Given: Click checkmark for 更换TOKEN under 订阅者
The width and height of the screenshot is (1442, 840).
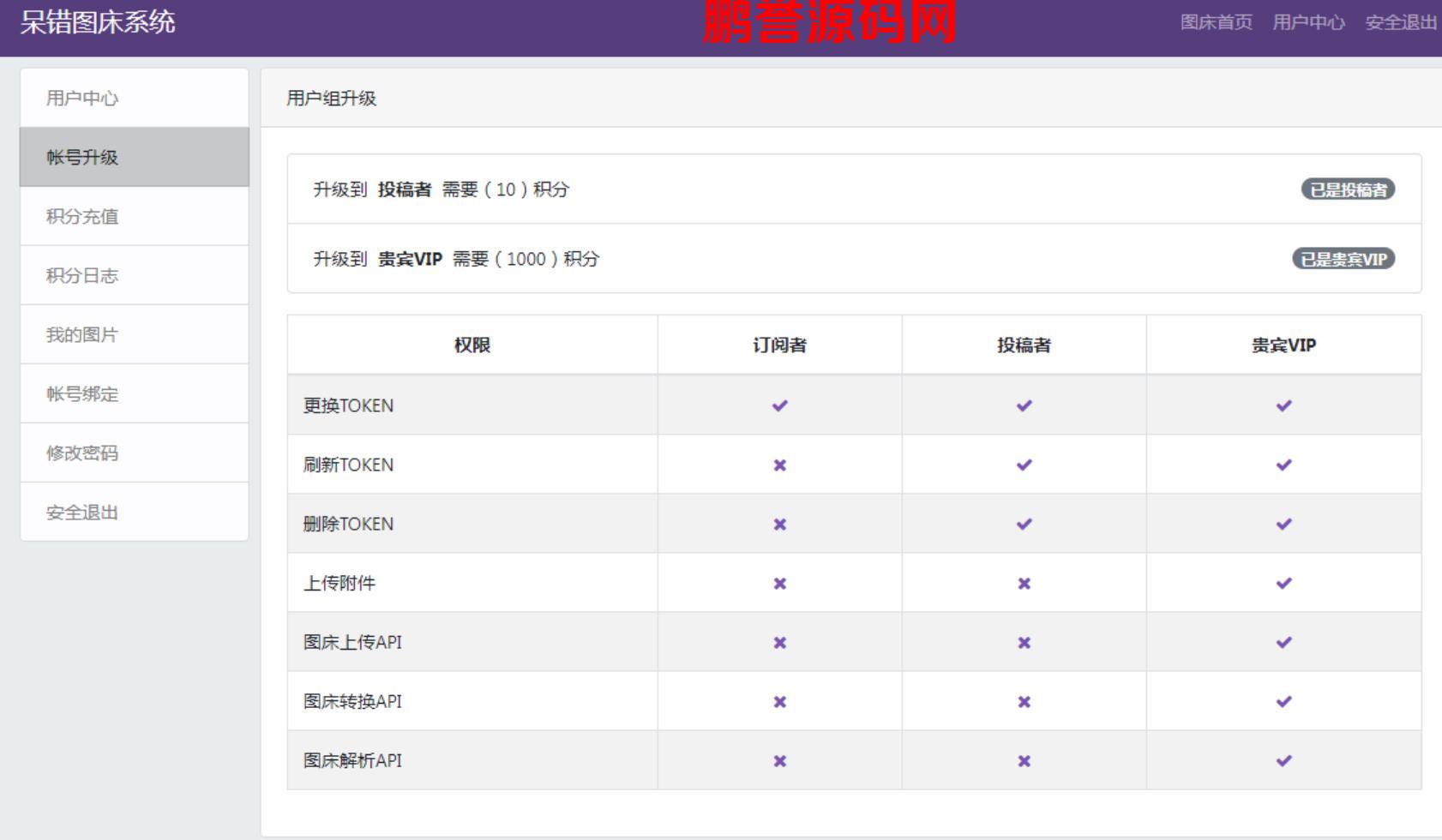Looking at the screenshot, I should click(x=779, y=405).
